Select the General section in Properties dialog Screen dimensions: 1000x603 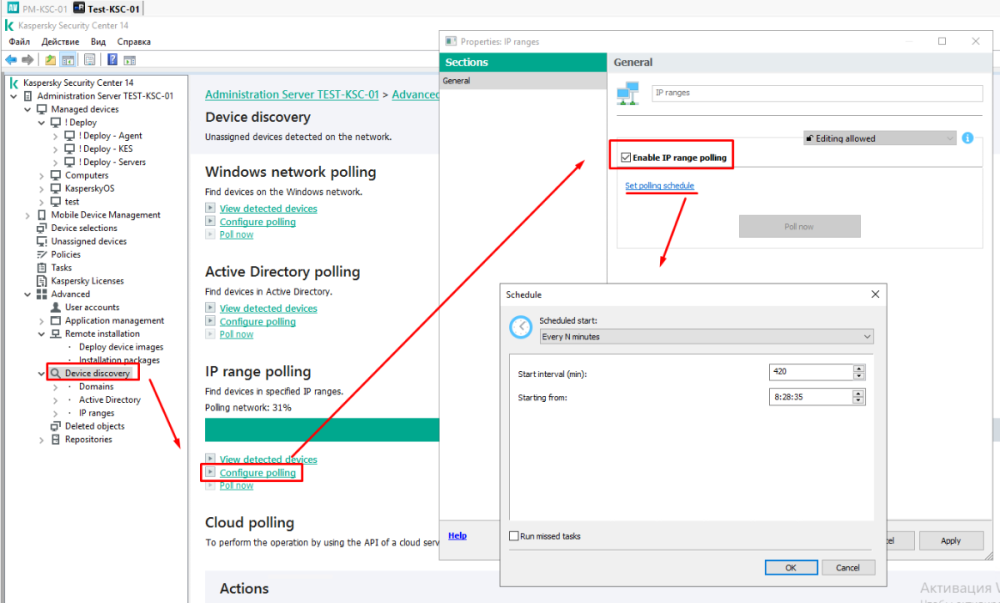click(523, 81)
